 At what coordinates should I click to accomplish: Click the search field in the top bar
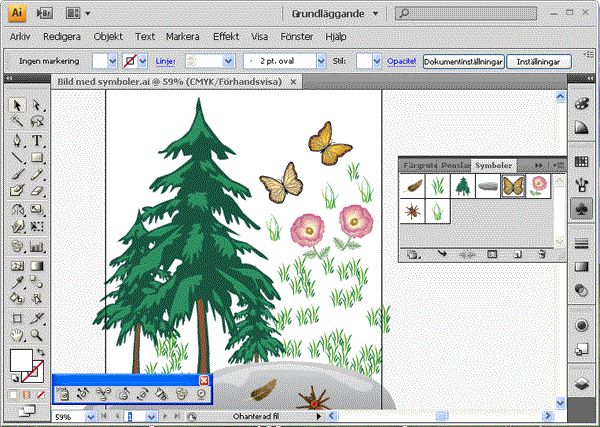click(470, 14)
